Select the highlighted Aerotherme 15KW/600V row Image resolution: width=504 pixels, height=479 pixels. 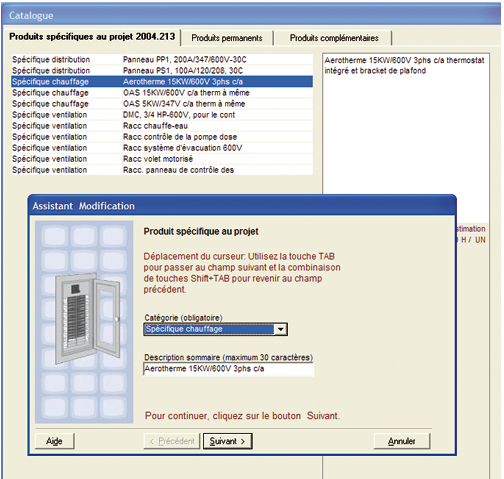coord(162,82)
